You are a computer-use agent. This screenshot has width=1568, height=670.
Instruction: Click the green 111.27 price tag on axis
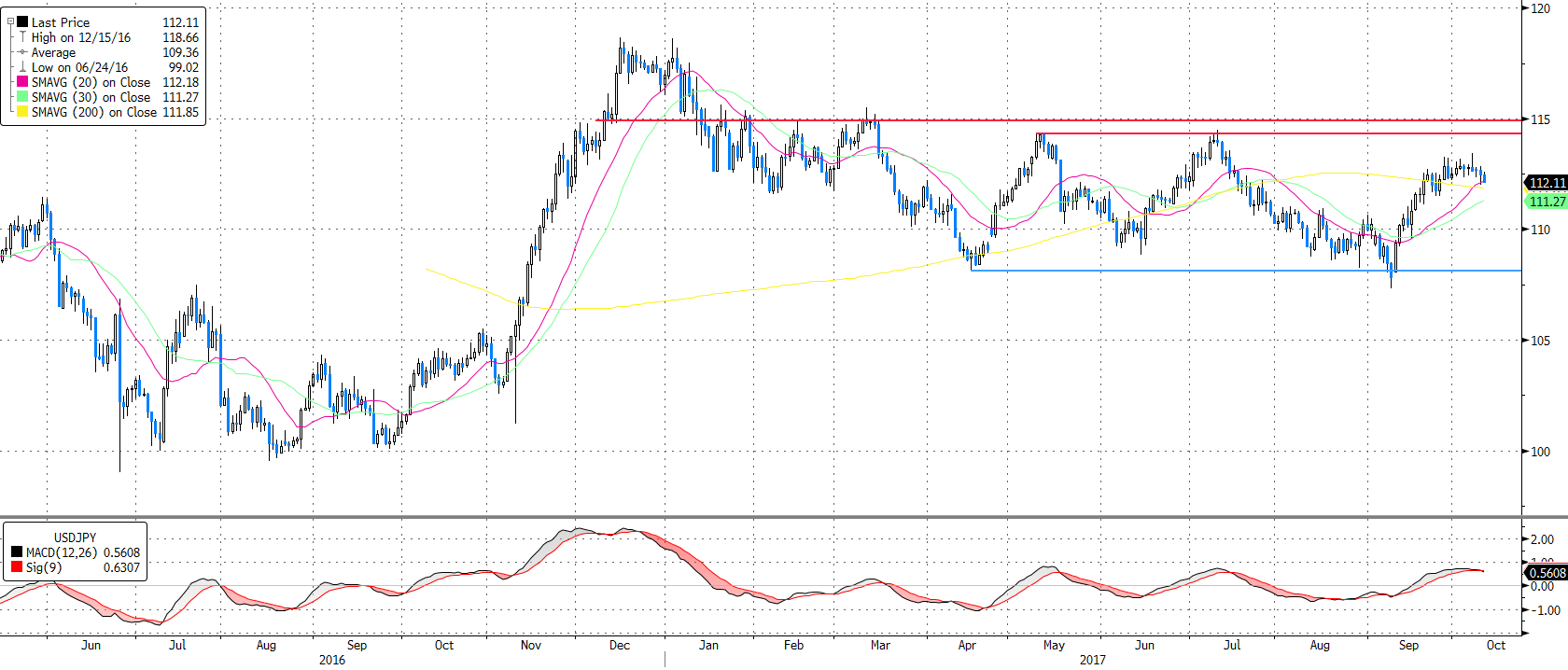pyautogui.click(x=1547, y=202)
